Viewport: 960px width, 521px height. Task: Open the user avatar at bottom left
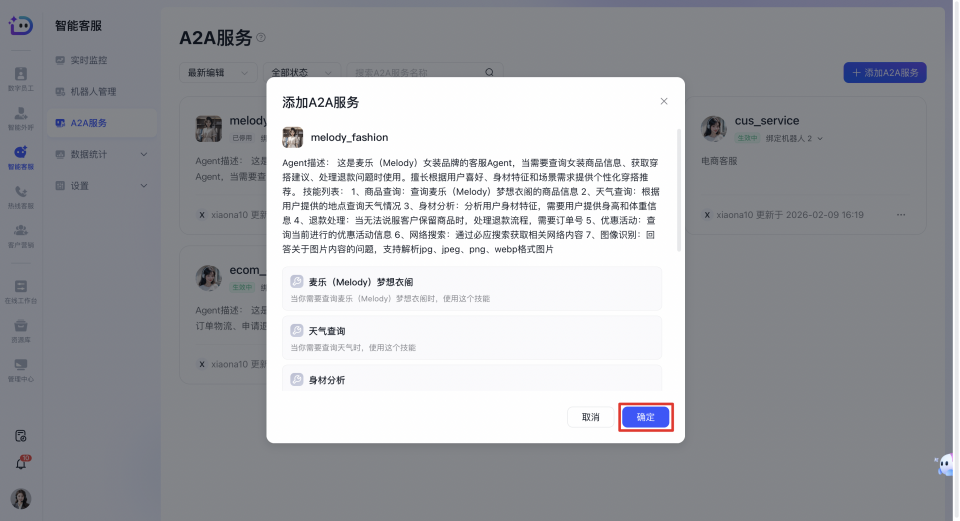[20, 498]
